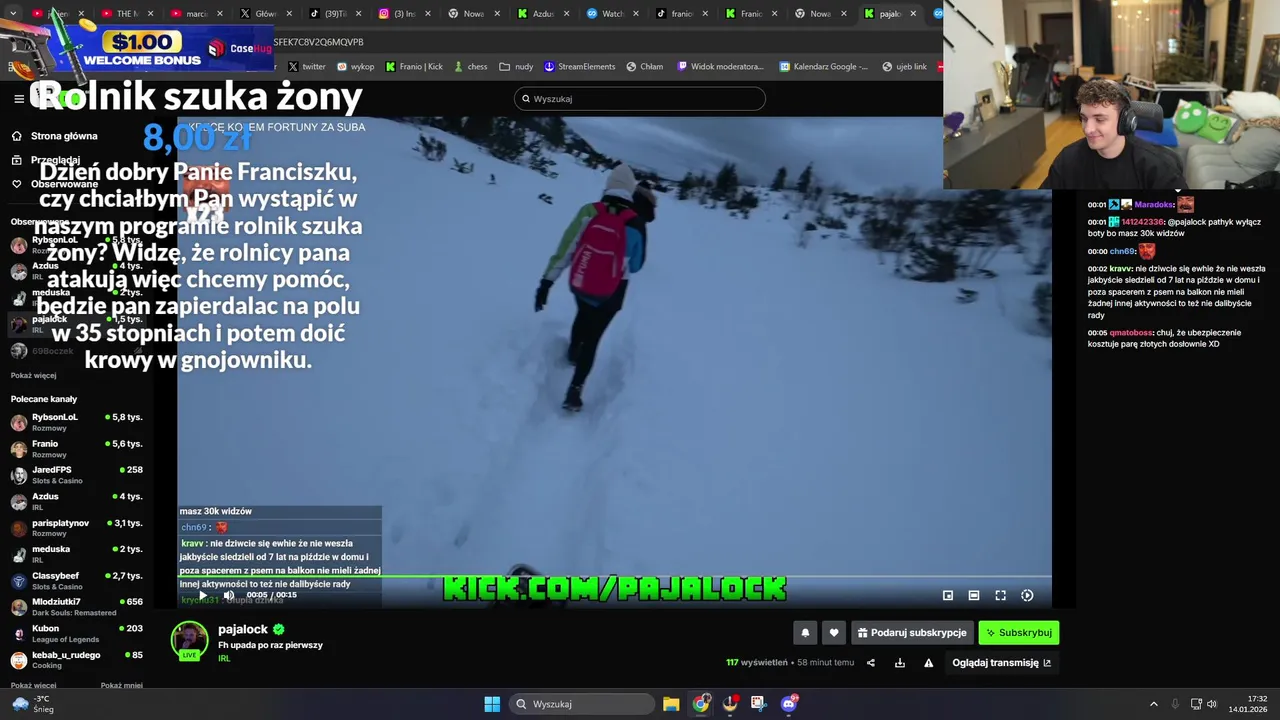Open Przeglądaj in the sidebar

pyautogui.click(x=55, y=160)
